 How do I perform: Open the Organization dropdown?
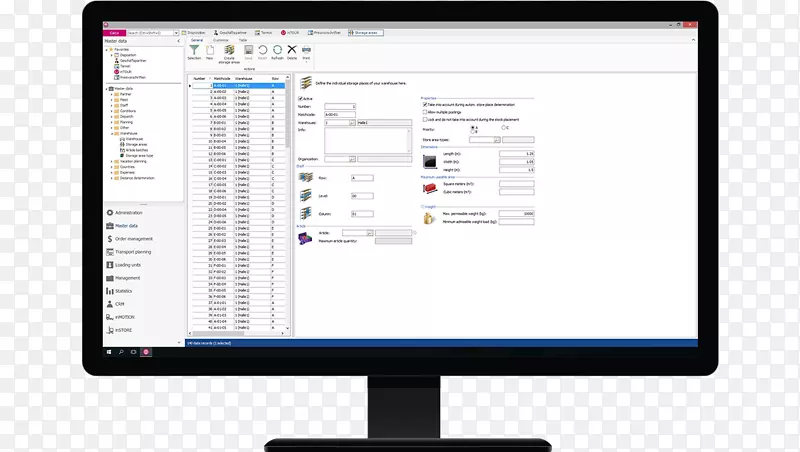tap(352, 158)
